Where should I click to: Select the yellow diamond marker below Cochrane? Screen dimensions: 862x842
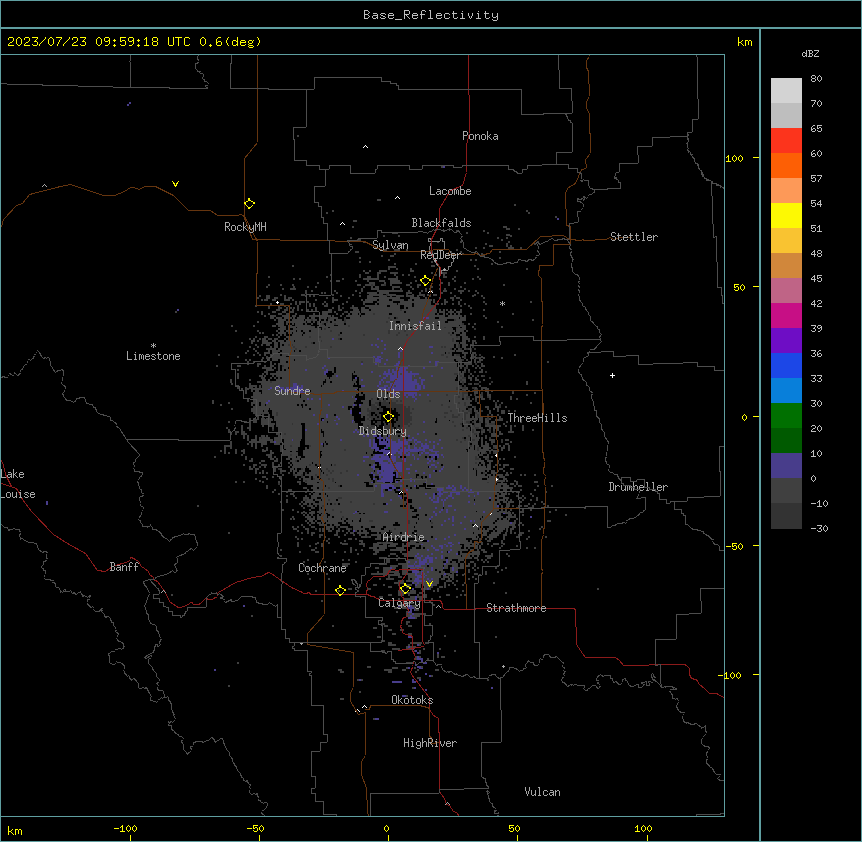(340, 590)
